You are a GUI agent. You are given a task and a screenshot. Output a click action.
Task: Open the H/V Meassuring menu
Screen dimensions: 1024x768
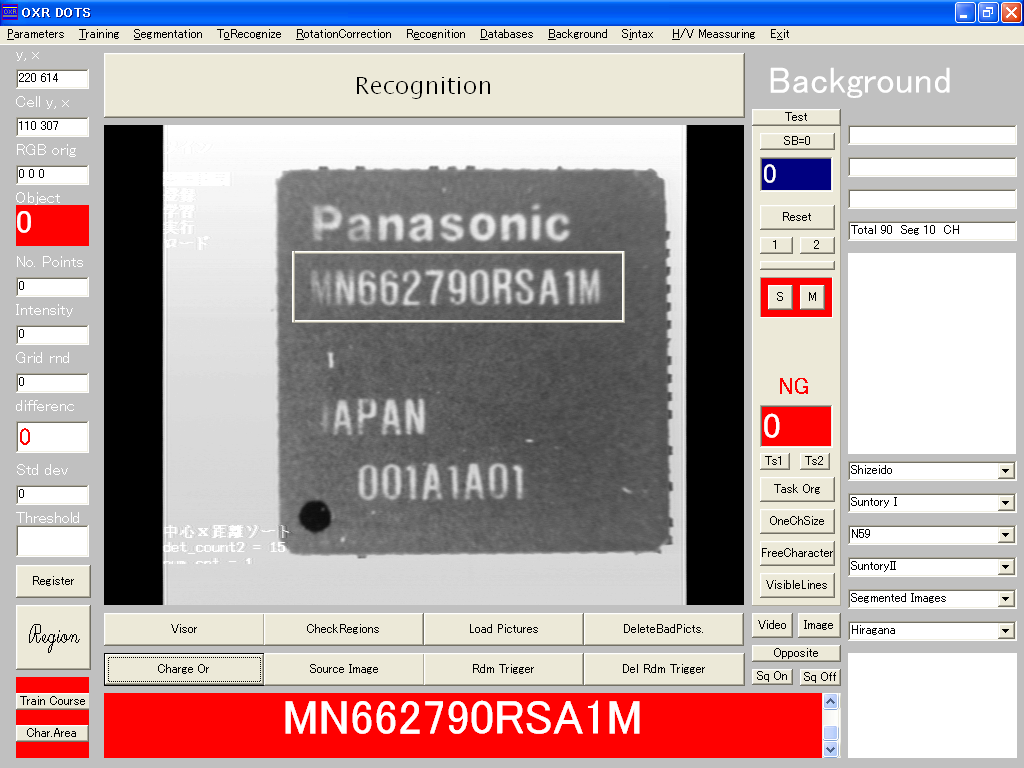click(713, 34)
